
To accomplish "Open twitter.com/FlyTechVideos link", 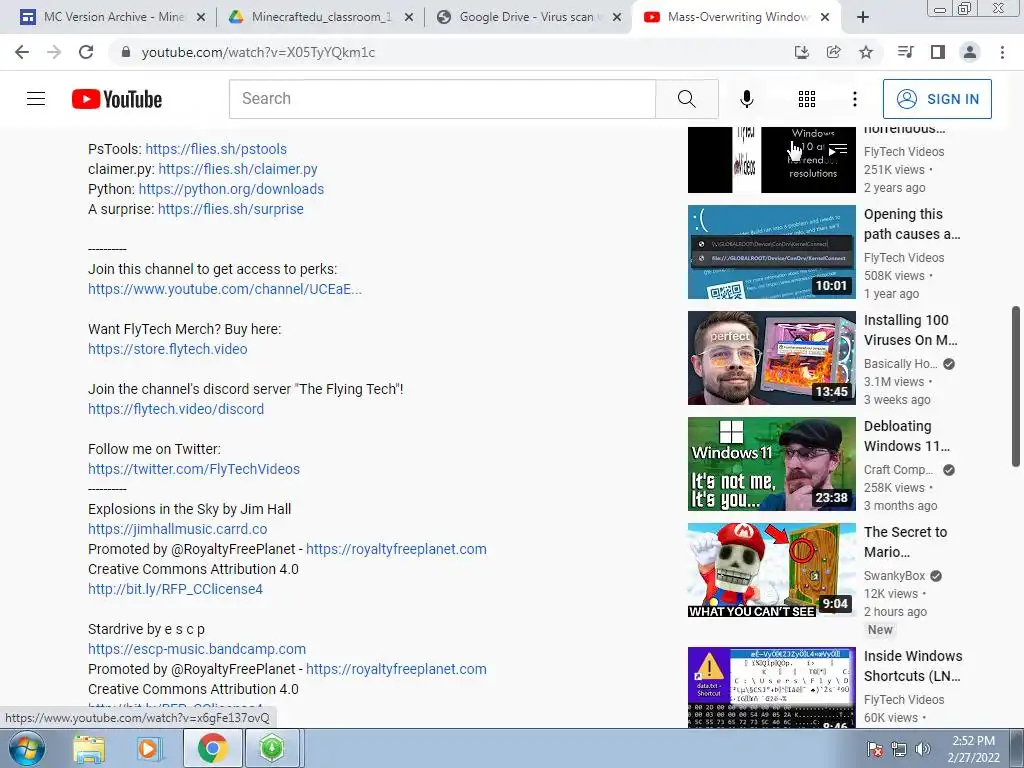I will (194, 469).
